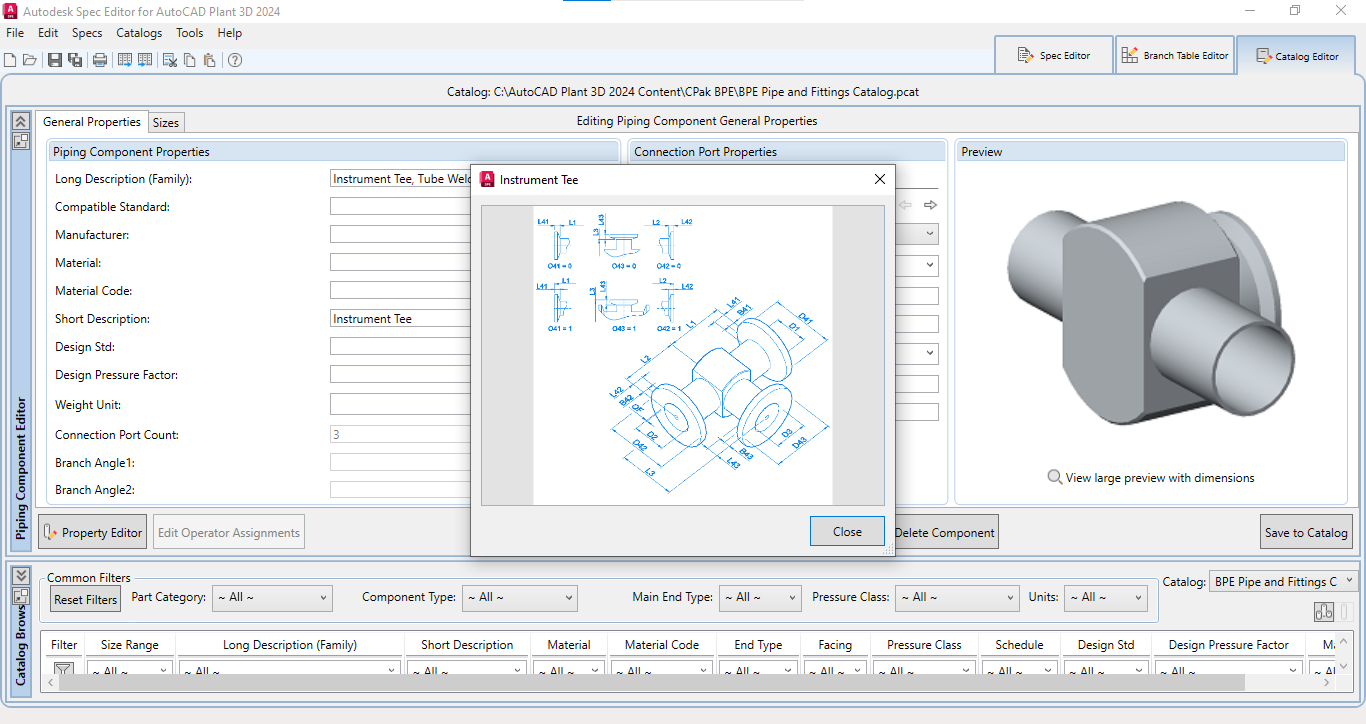Screen dimensions: 1366x724
Task: Click the Cut scissors toolbar icon
Action: click(x=171, y=60)
